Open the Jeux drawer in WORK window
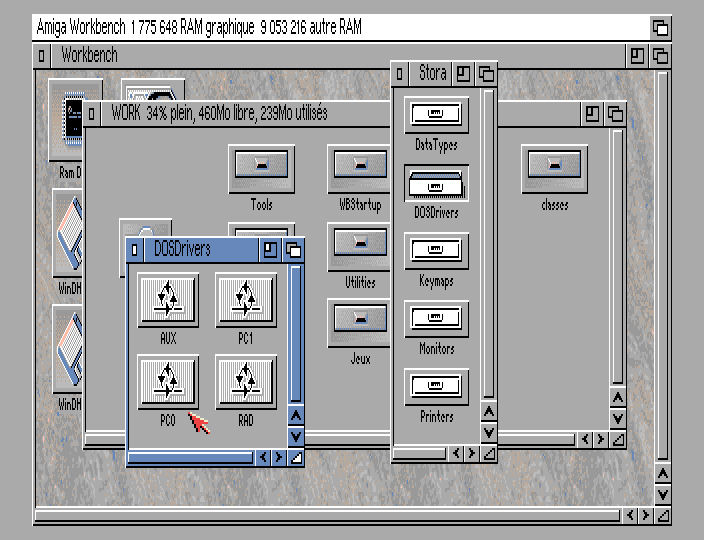This screenshot has width=704, height=540. coord(359,323)
